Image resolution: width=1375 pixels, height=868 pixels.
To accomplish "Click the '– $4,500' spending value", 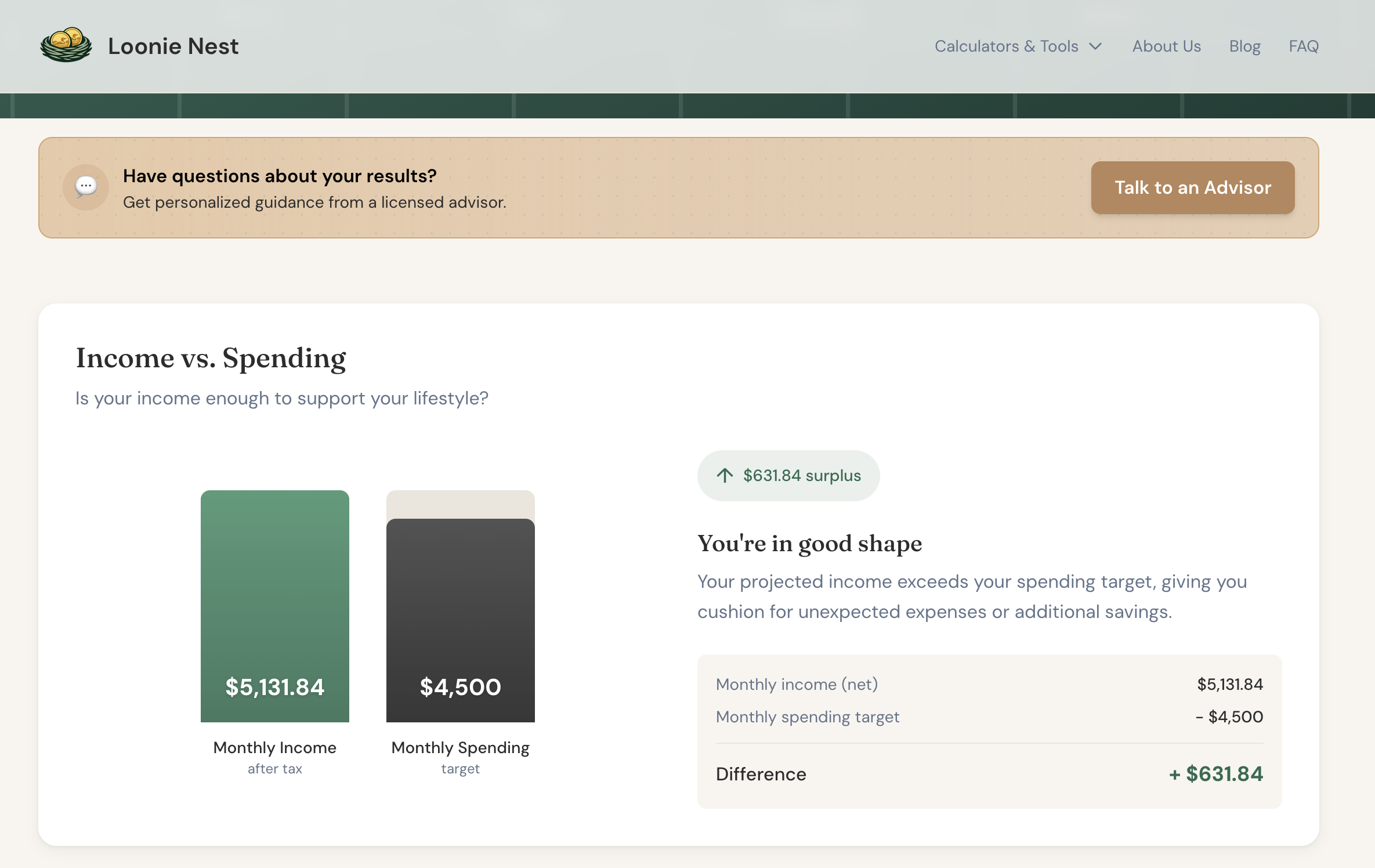I will pos(1229,717).
